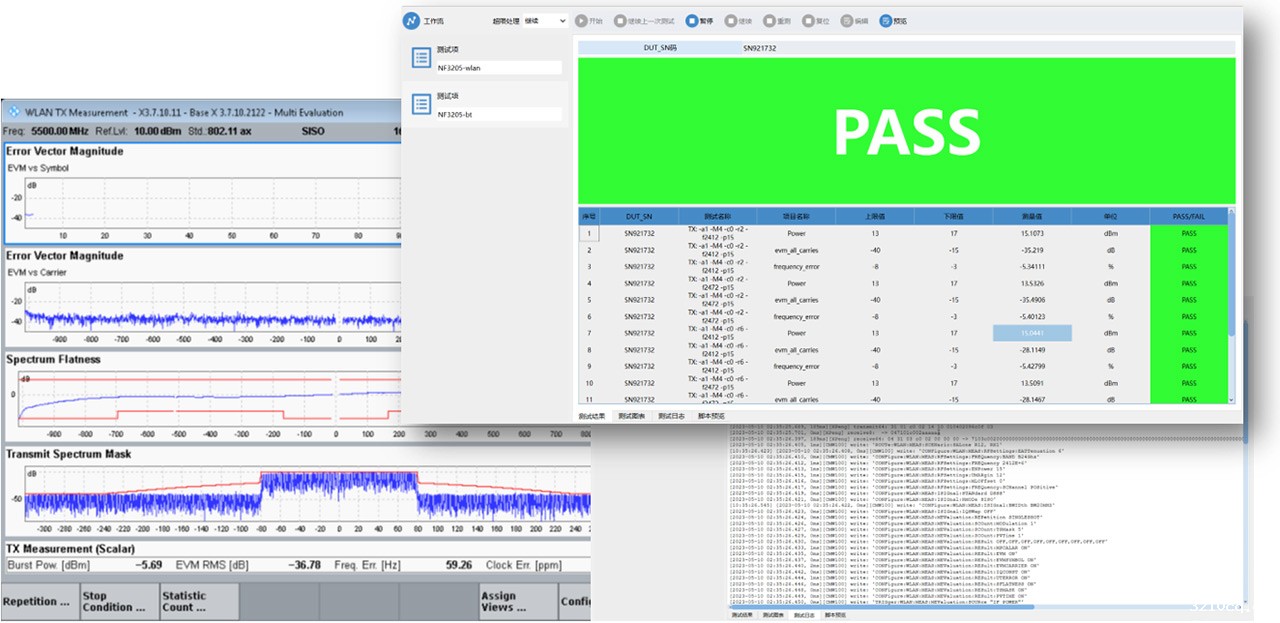Screen dimensions: 1280x623
Task: Click the 编辑 edit toolbar icon
Action: coord(847,20)
